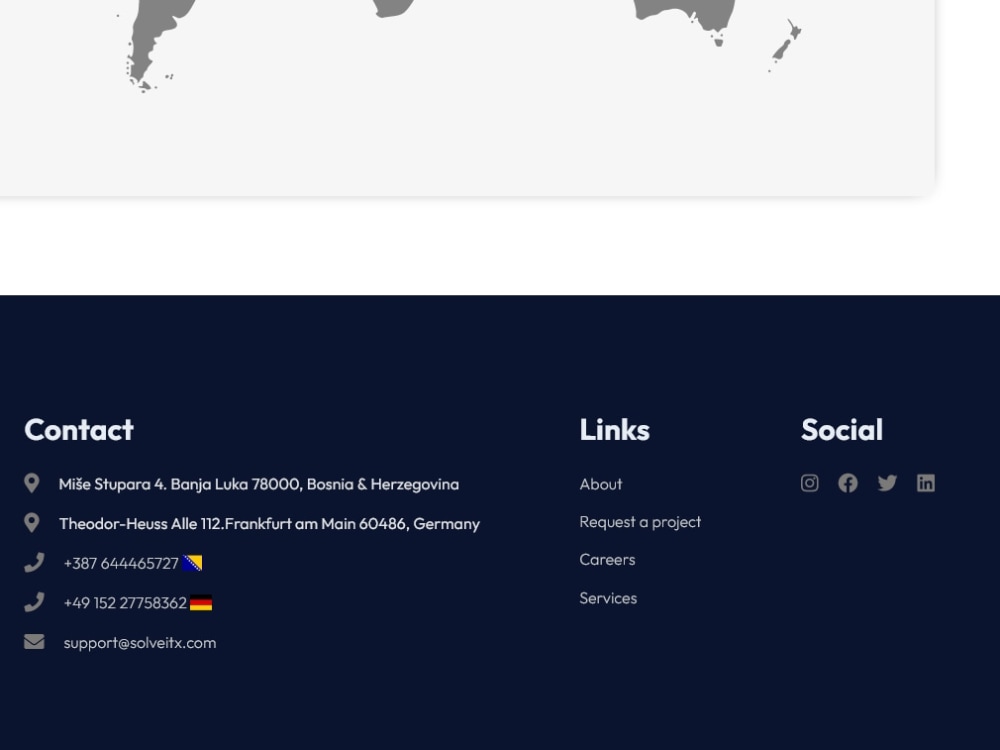This screenshot has width=1000, height=750.
Task: Click the German flag icon
Action: click(x=201, y=603)
